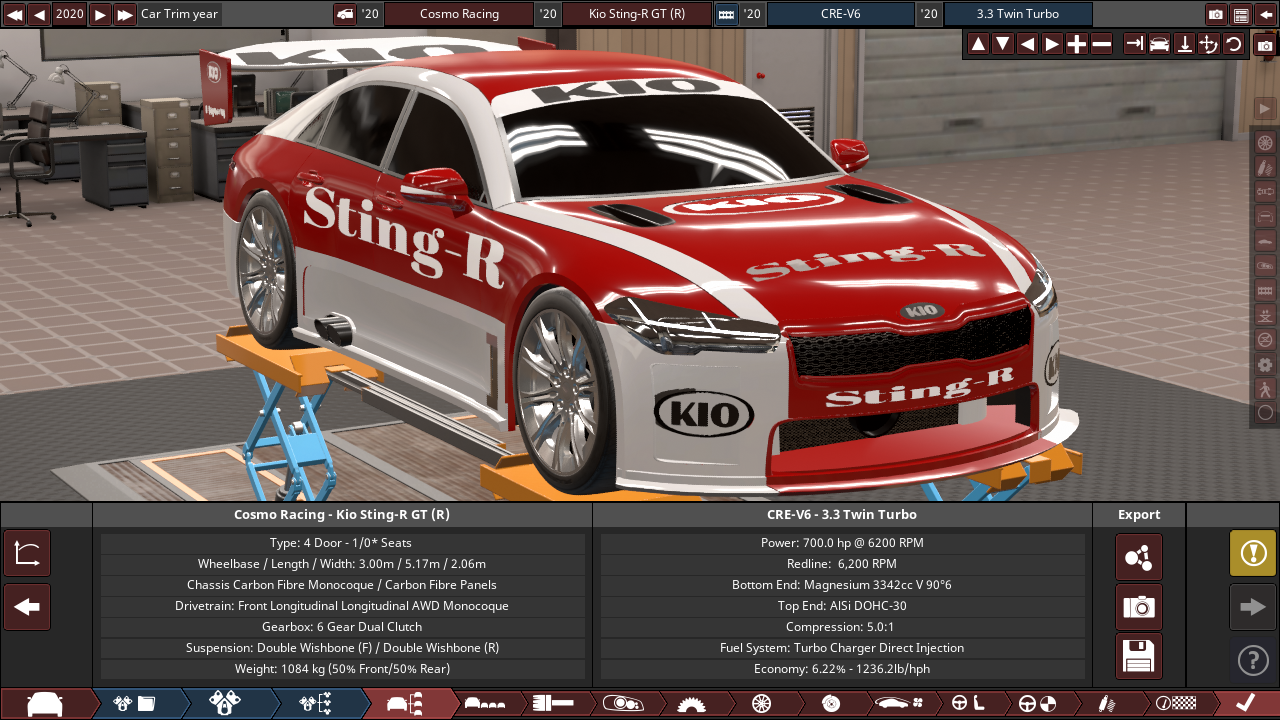Rotate camera left with left-triangle button
Image resolution: width=1280 pixels, height=720 pixels.
coord(1027,44)
